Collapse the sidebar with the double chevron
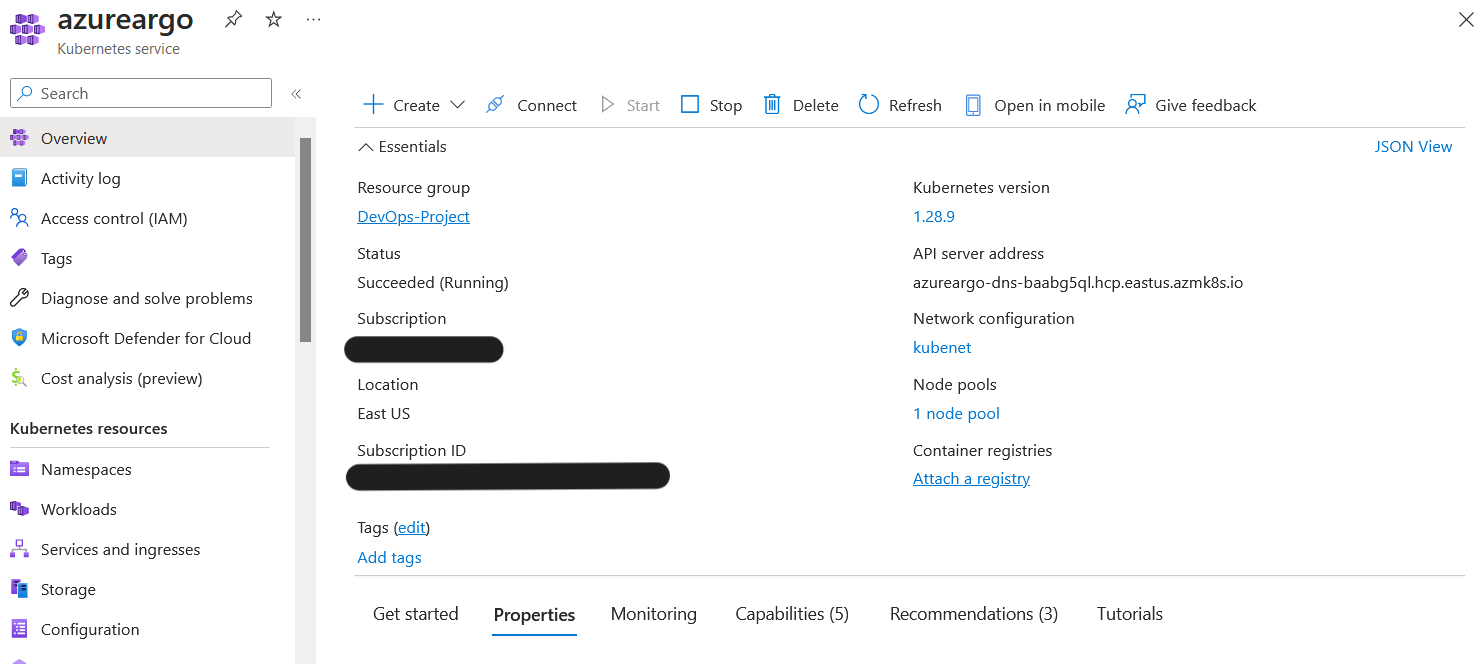Screen dimensions: 1484x664 [296, 92]
